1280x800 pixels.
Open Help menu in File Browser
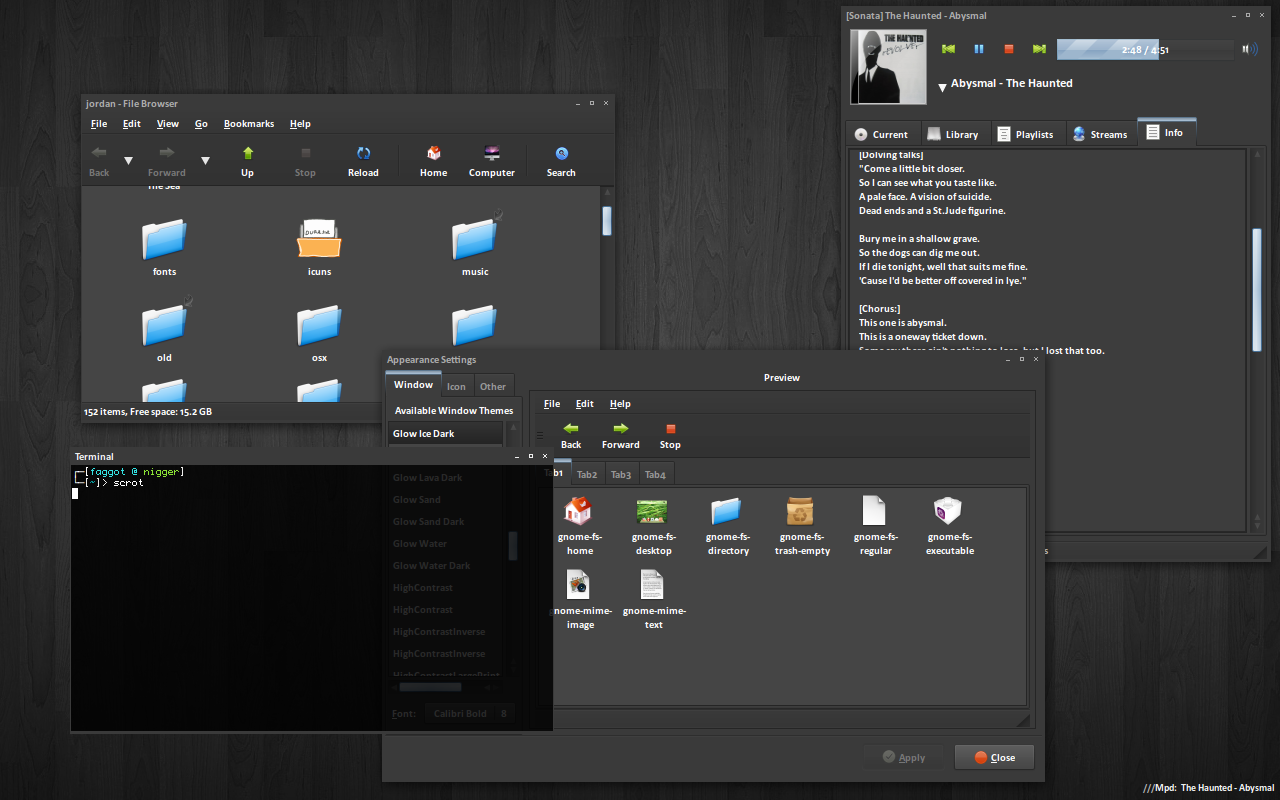(x=300, y=124)
